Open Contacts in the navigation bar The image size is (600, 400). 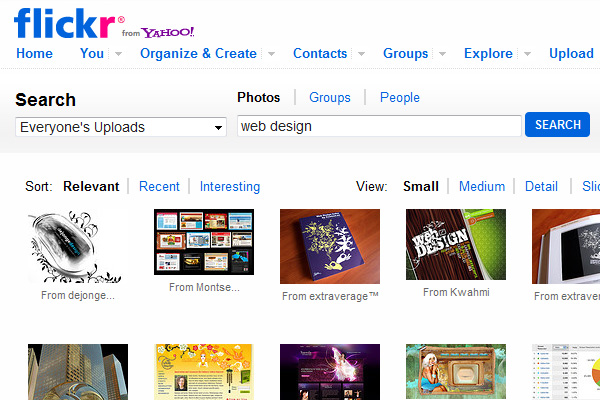[320, 54]
